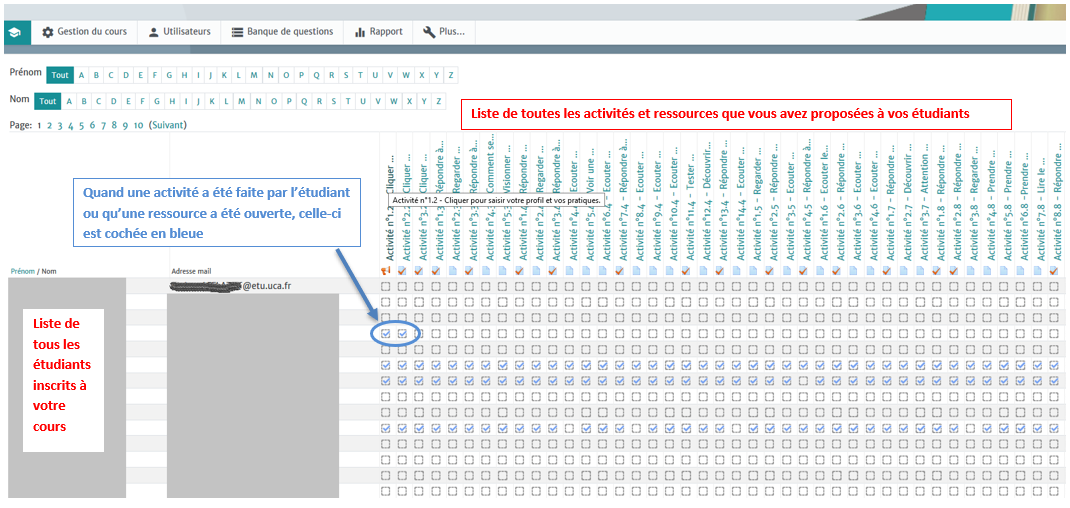The image size is (1070, 508).
Task: Expand the Plus... menu
Action: pyautogui.click(x=452, y=32)
